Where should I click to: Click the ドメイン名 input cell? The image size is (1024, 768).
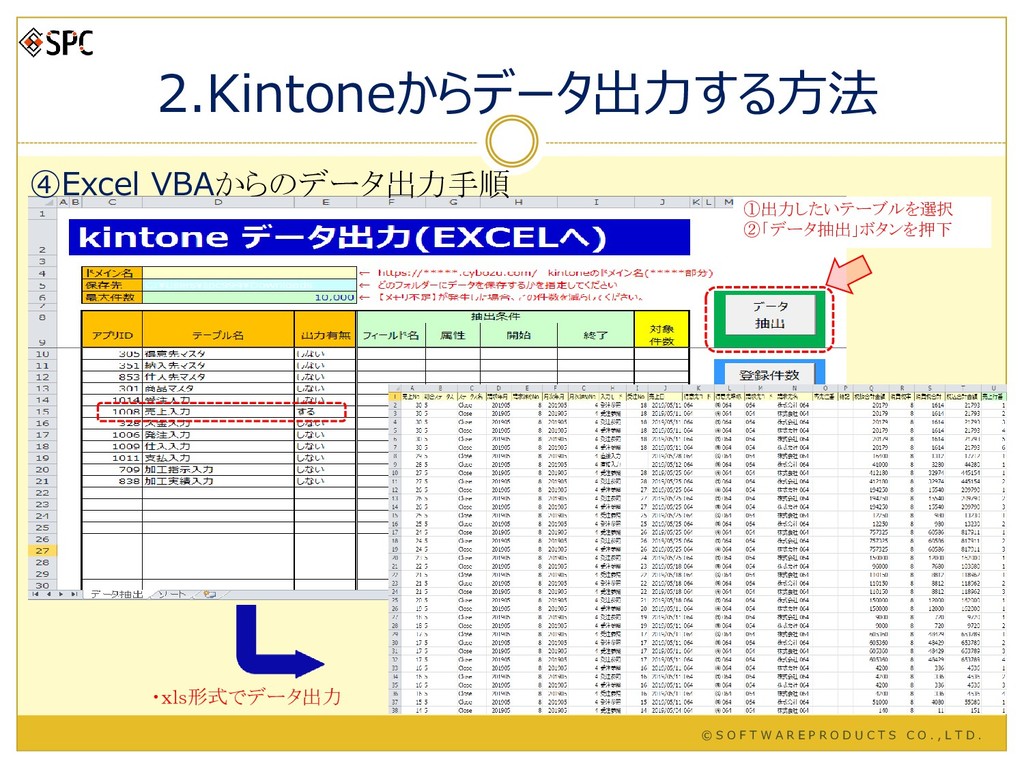pos(249,274)
